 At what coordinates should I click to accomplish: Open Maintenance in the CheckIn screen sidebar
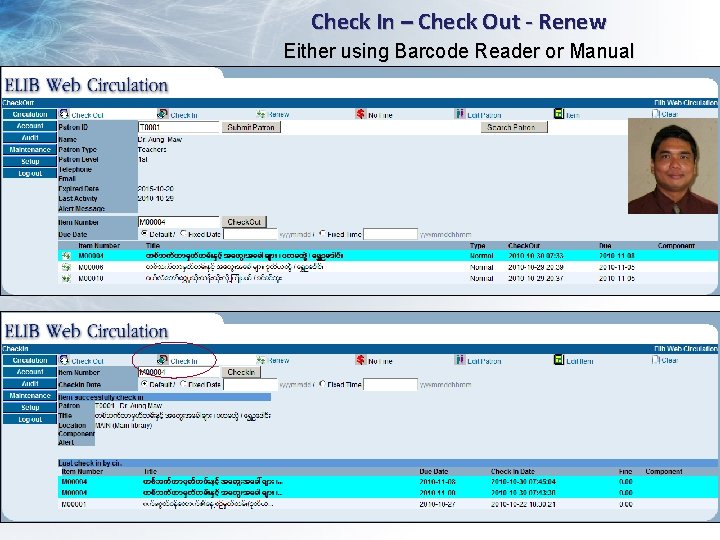[30, 396]
